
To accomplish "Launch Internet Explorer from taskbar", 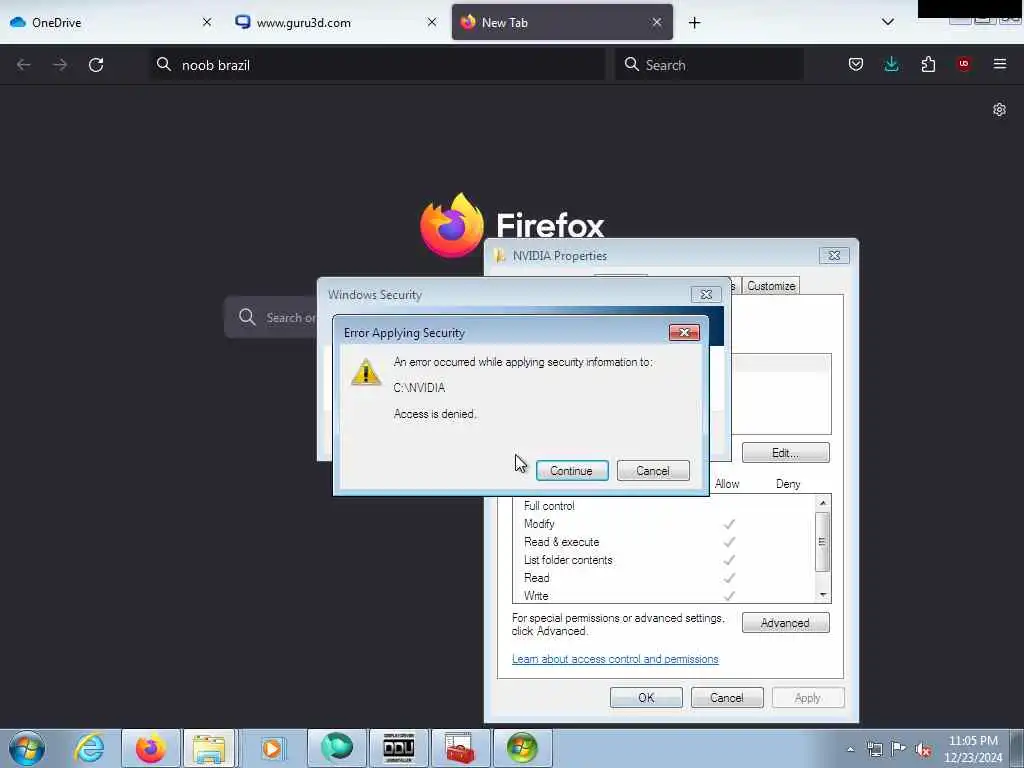I will pyautogui.click(x=89, y=748).
